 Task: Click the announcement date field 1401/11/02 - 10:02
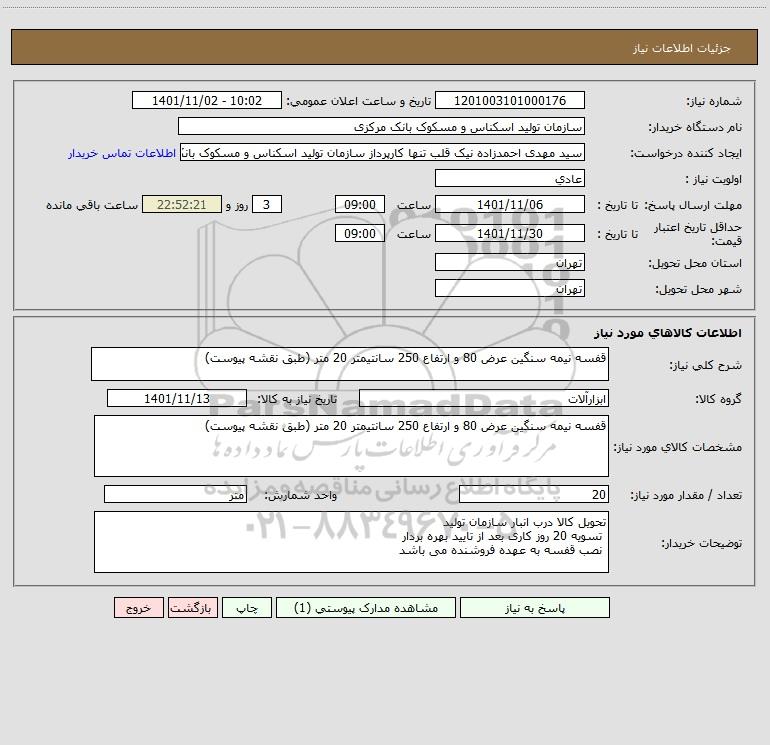pyautogui.click(x=207, y=100)
